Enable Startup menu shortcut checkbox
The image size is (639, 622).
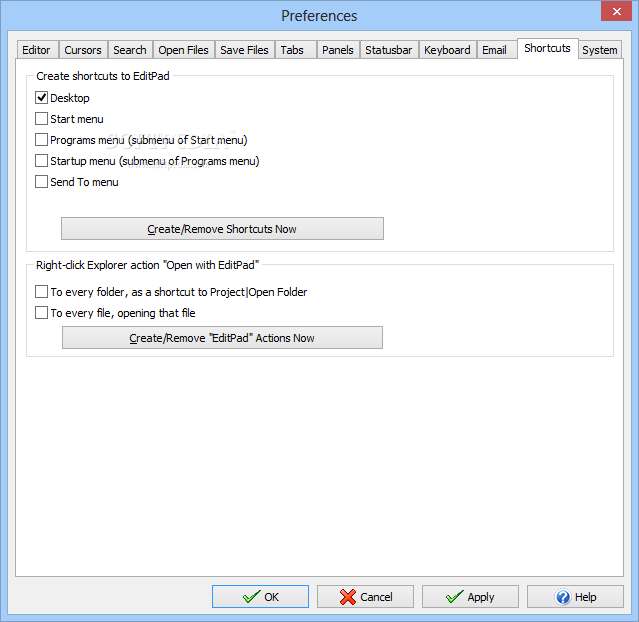pos(41,161)
